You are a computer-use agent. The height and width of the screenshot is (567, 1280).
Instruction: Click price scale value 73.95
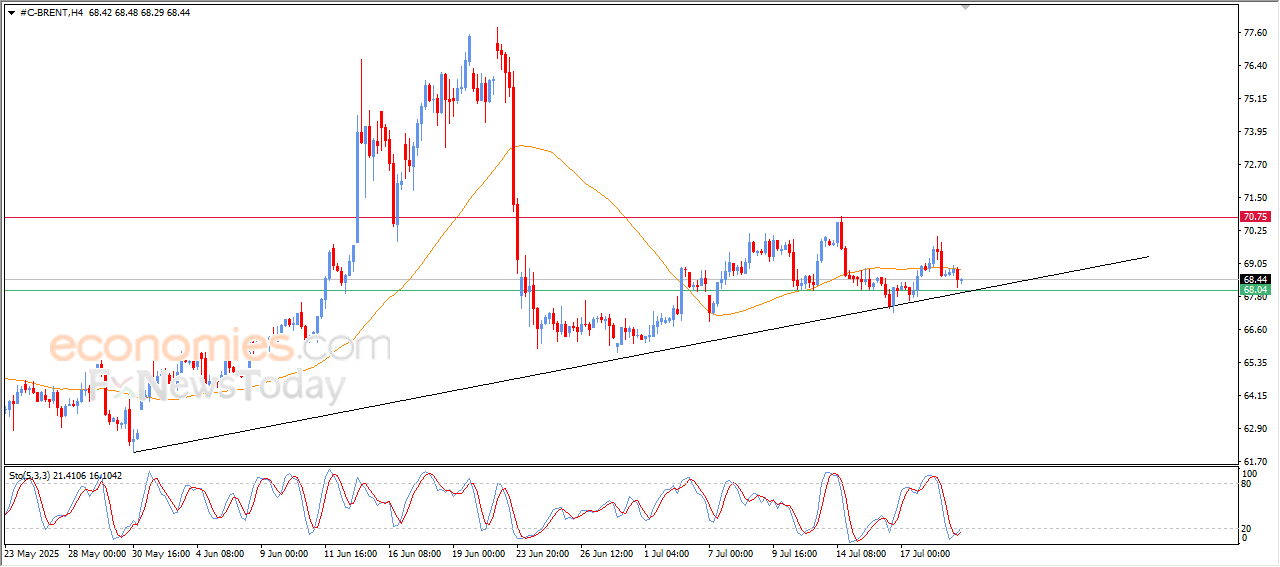coord(1254,132)
